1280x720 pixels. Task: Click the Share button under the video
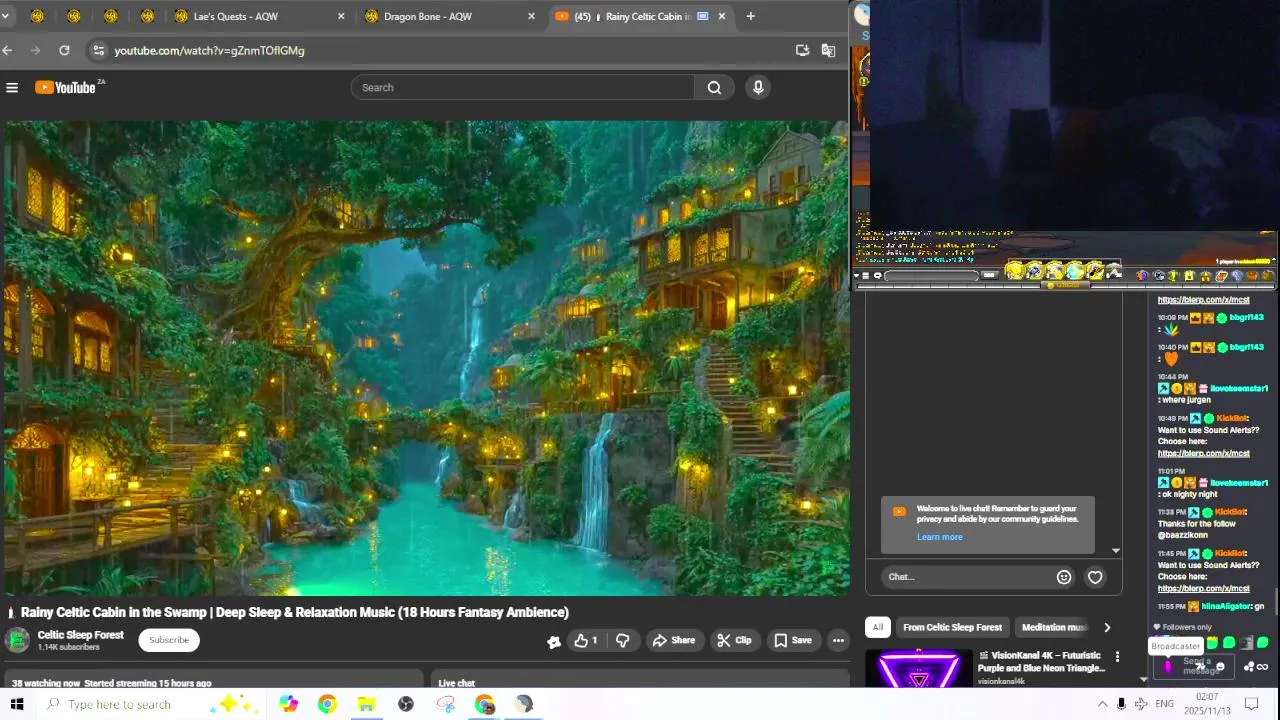674,640
